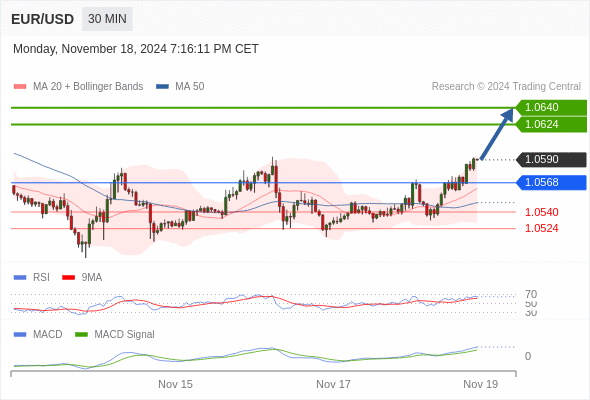Toggle the 9MA red legend entry

[x=82, y=277]
